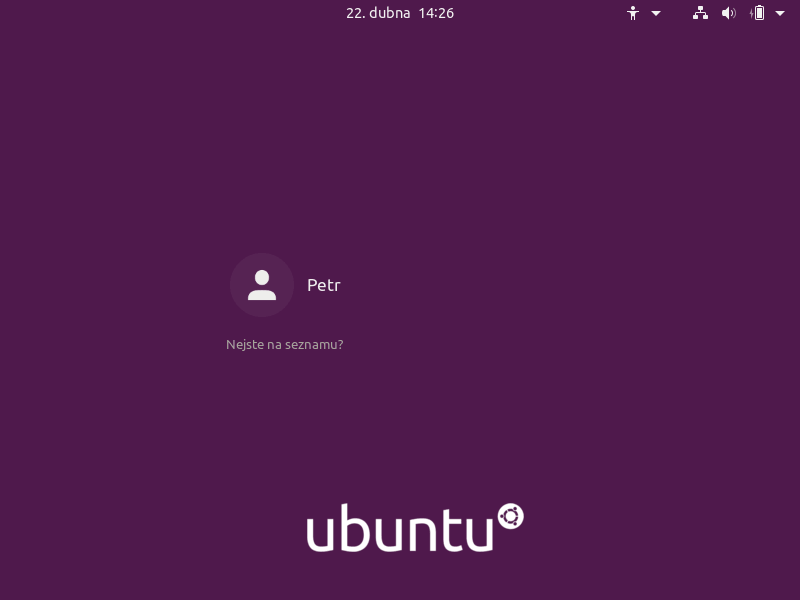Open the accessibility menu icon
The image size is (800, 600).
click(633, 13)
